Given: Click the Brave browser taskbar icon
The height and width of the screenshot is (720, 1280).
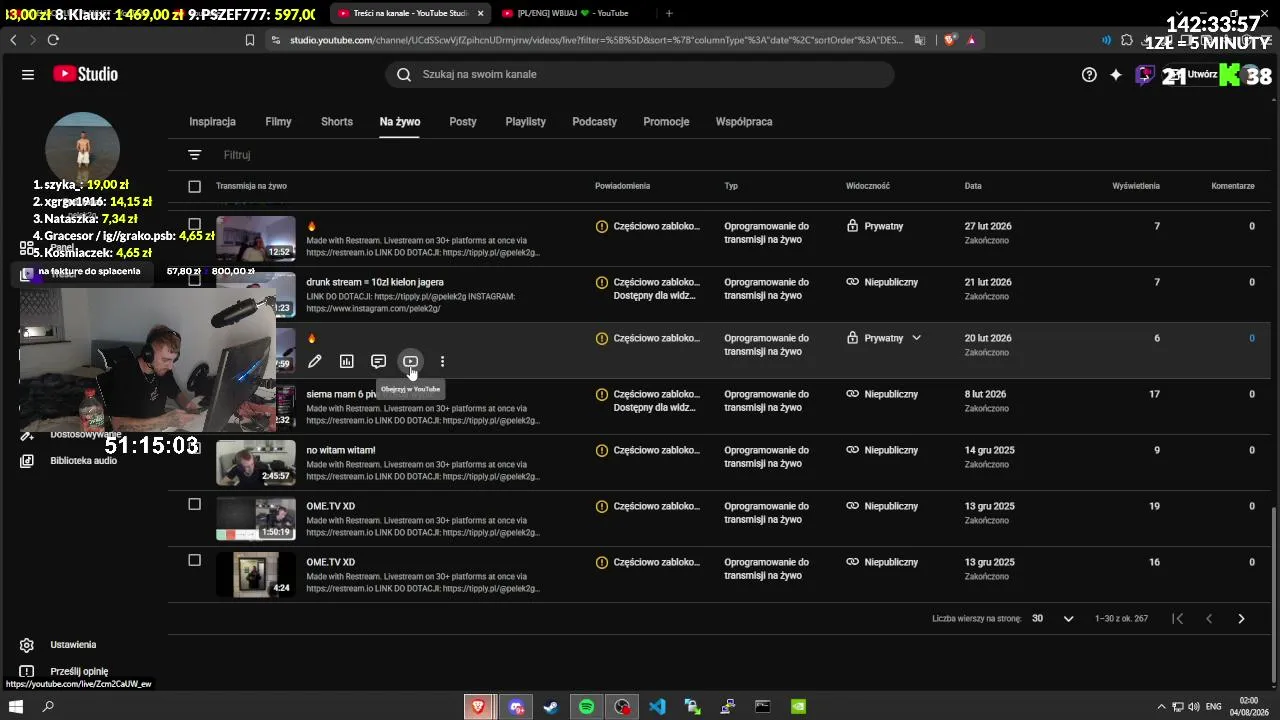Looking at the screenshot, I should click(479, 707).
